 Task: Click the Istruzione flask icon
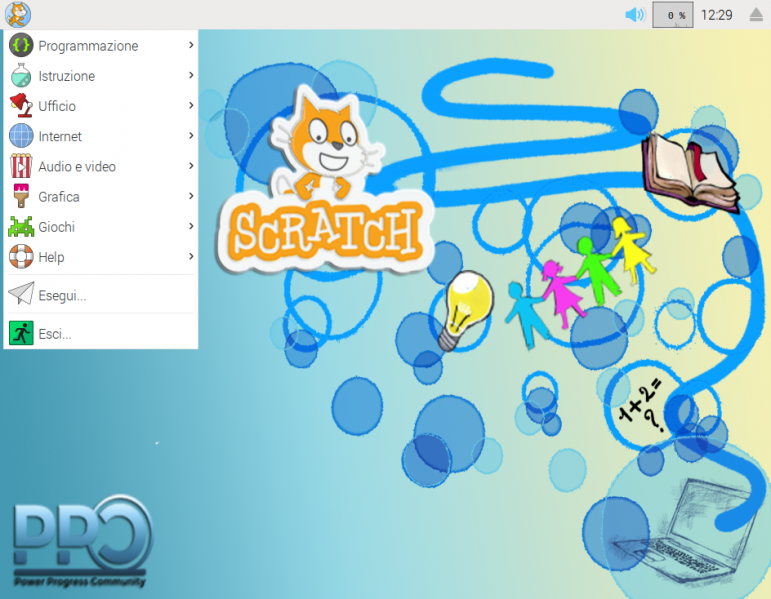point(21,75)
